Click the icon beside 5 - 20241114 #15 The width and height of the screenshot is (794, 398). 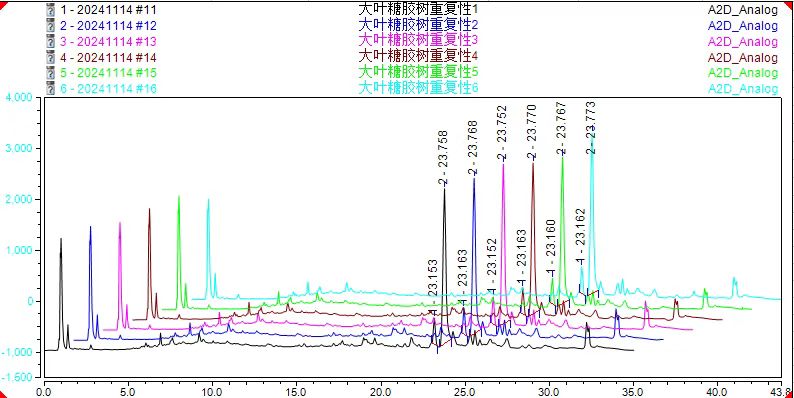tap(50, 72)
